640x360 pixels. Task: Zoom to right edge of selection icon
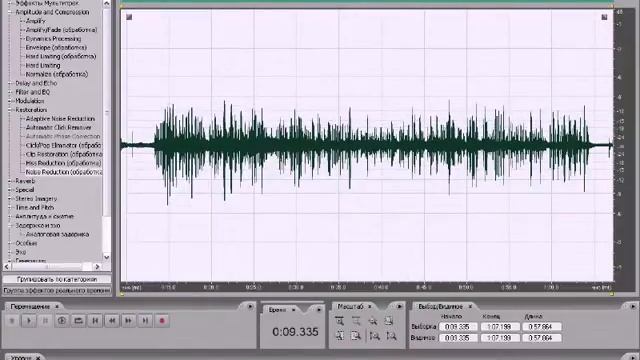click(x=356, y=336)
